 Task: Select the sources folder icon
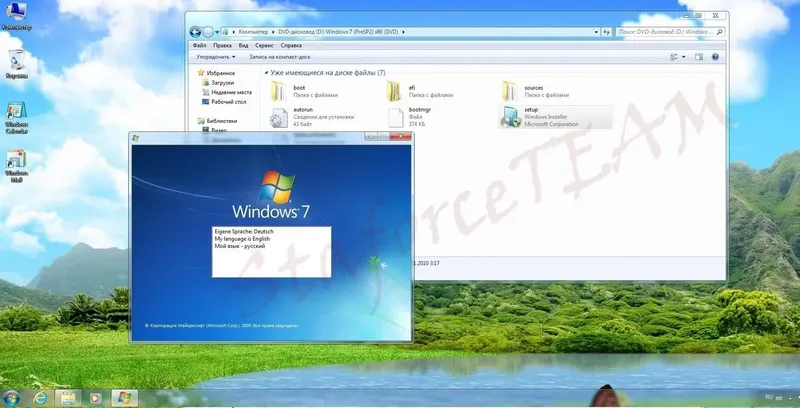coord(510,91)
